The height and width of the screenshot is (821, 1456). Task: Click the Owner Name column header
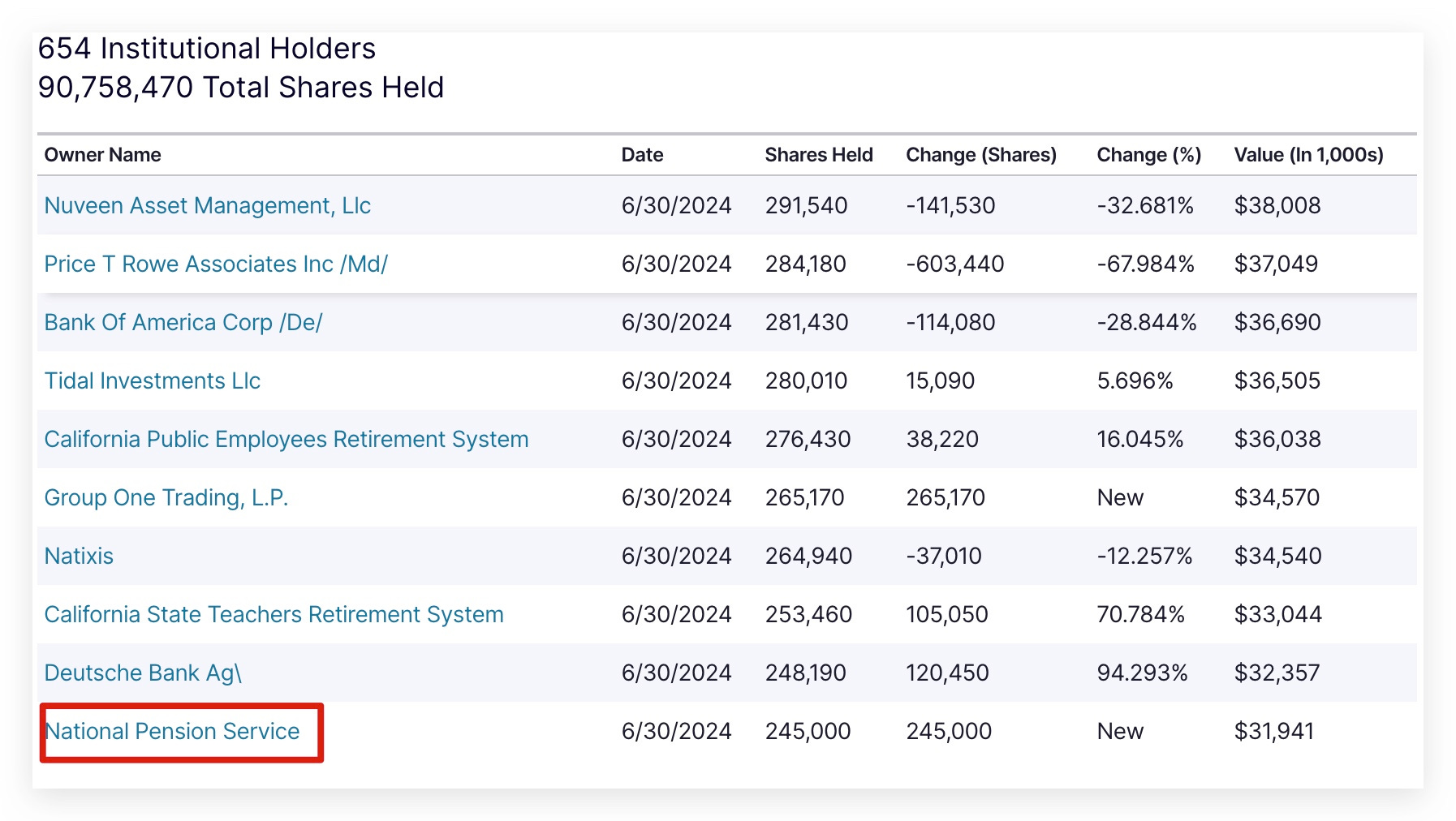pyautogui.click(x=102, y=155)
